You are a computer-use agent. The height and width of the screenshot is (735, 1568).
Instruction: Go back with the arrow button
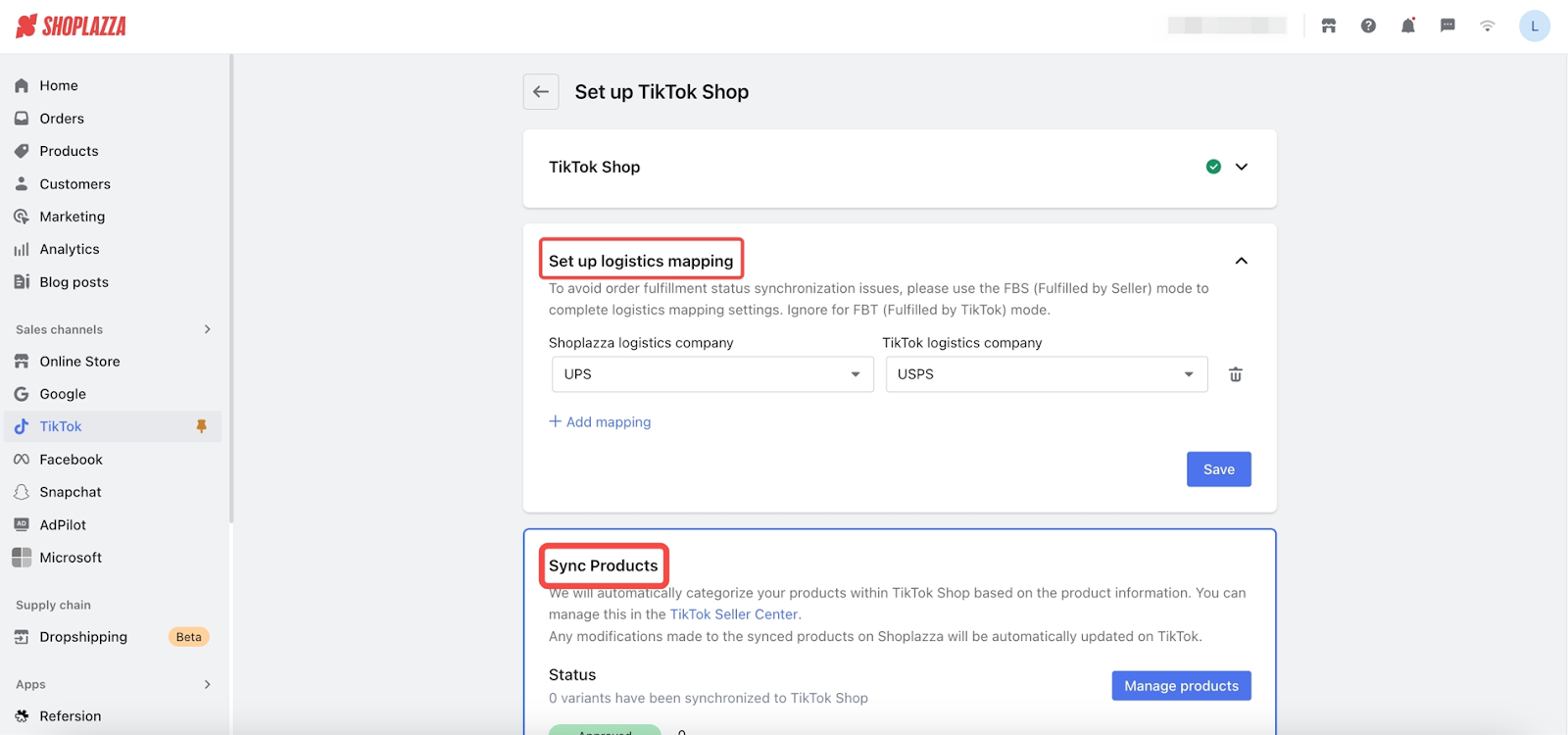click(x=541, y=92)
